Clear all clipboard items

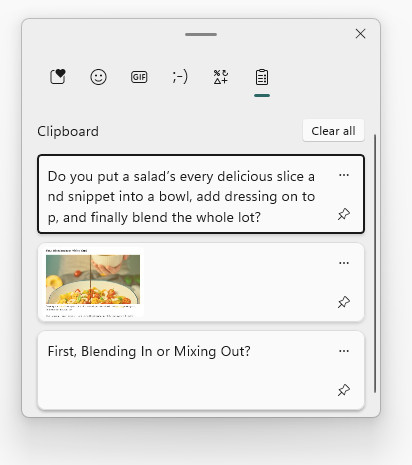(x=333, y=131)
